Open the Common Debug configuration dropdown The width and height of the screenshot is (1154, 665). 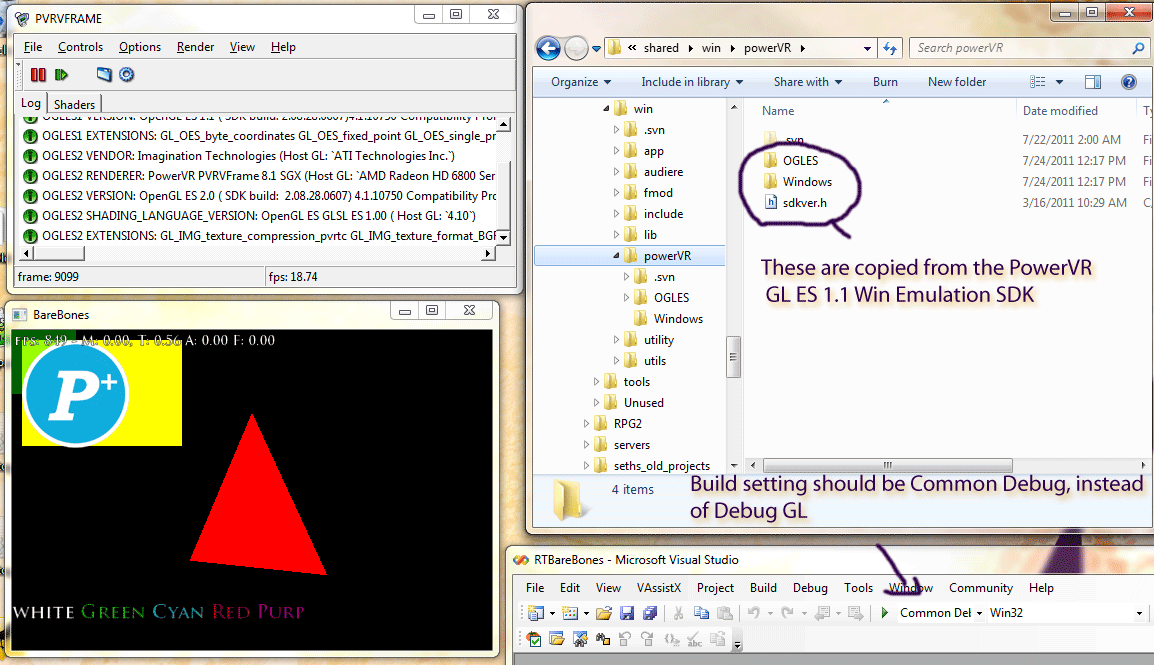coord(979,613)
